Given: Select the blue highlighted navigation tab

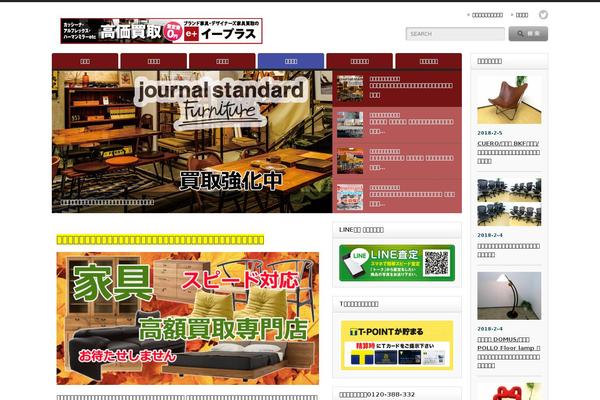Looking at the screenshot, I should 291,61.
